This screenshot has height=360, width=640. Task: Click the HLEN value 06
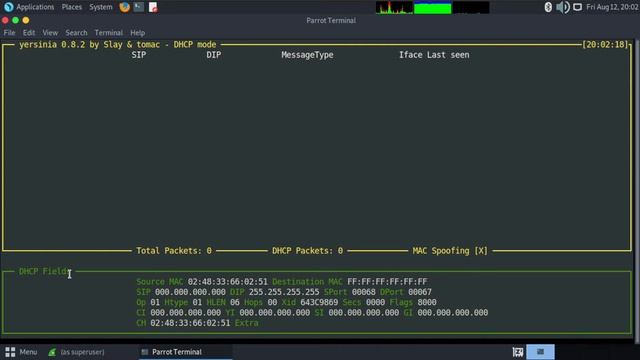(x=235, y=302)
